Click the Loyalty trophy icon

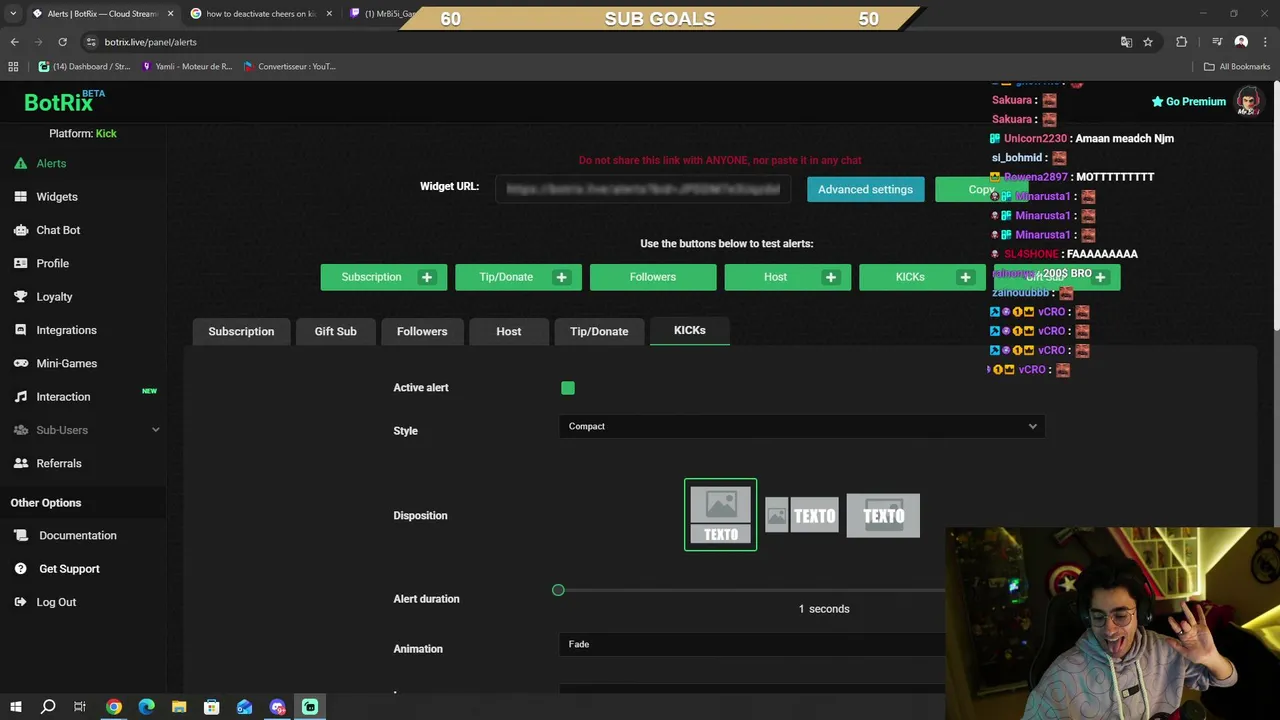point(20,297)
